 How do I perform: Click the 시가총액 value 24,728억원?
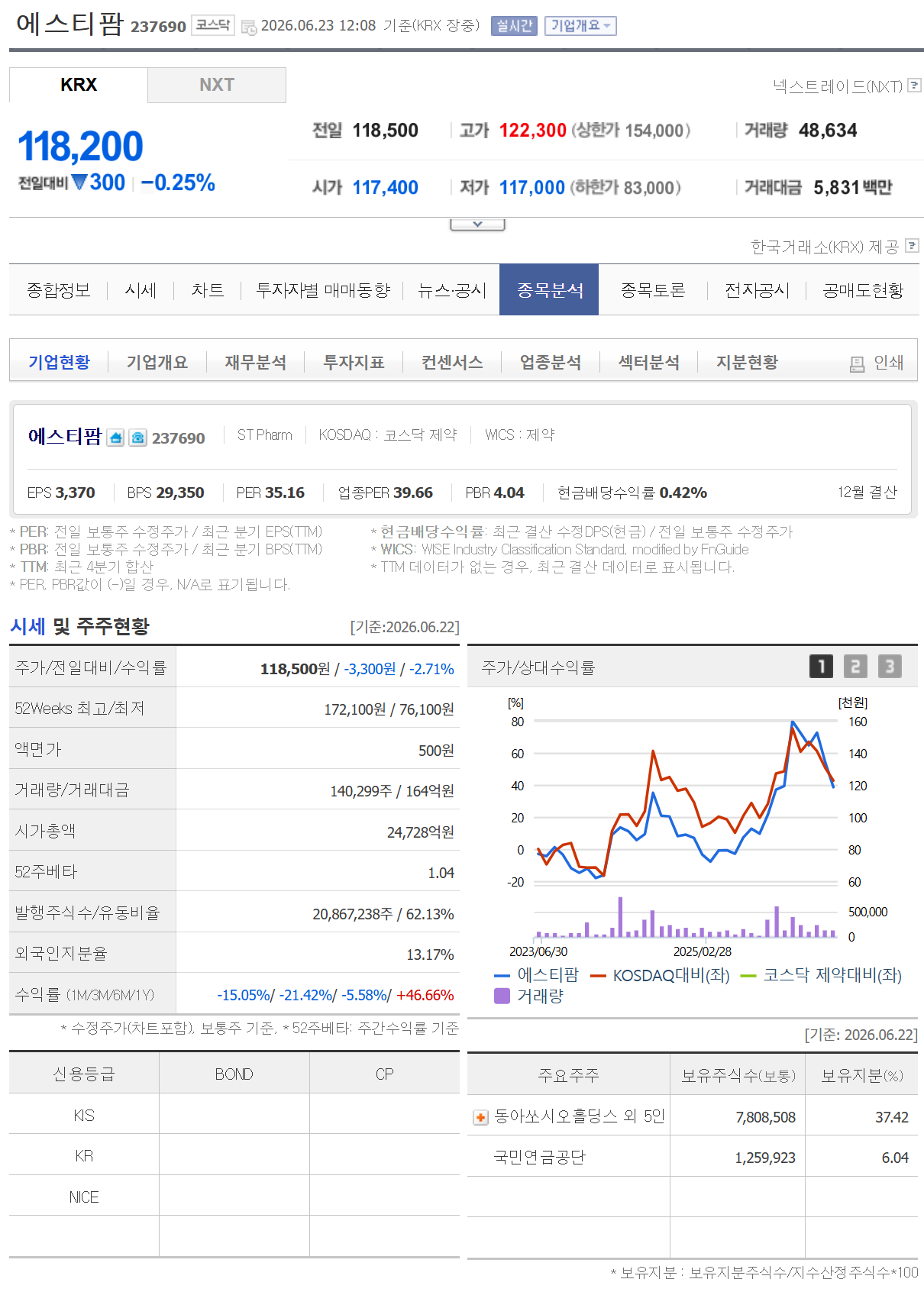[420, 832]
